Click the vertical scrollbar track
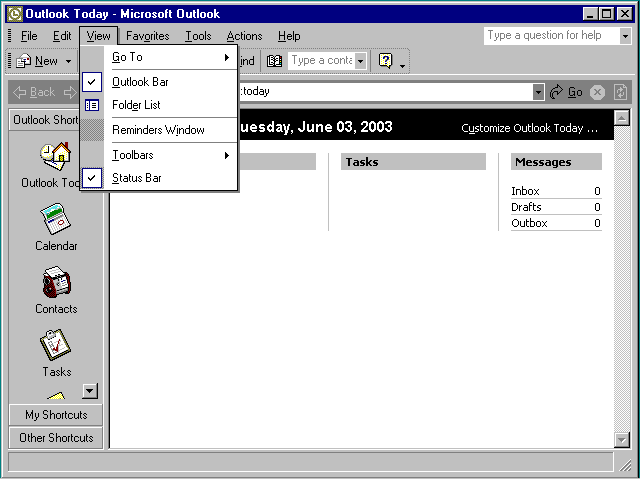Image resolution: width=640 pixels, height=480 pixels. coord(621,279)
